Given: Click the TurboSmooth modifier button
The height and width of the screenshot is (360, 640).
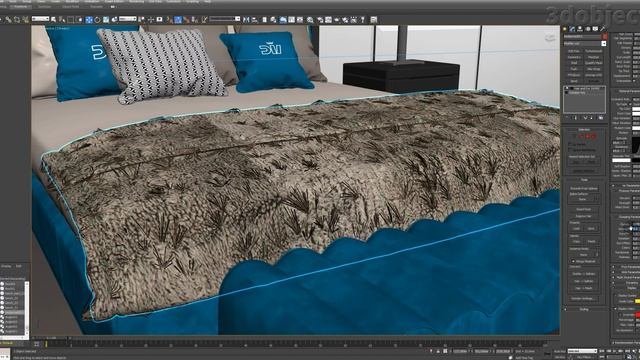Looking at the screenshot, I should pyautogui.click(x=593, y=51).
